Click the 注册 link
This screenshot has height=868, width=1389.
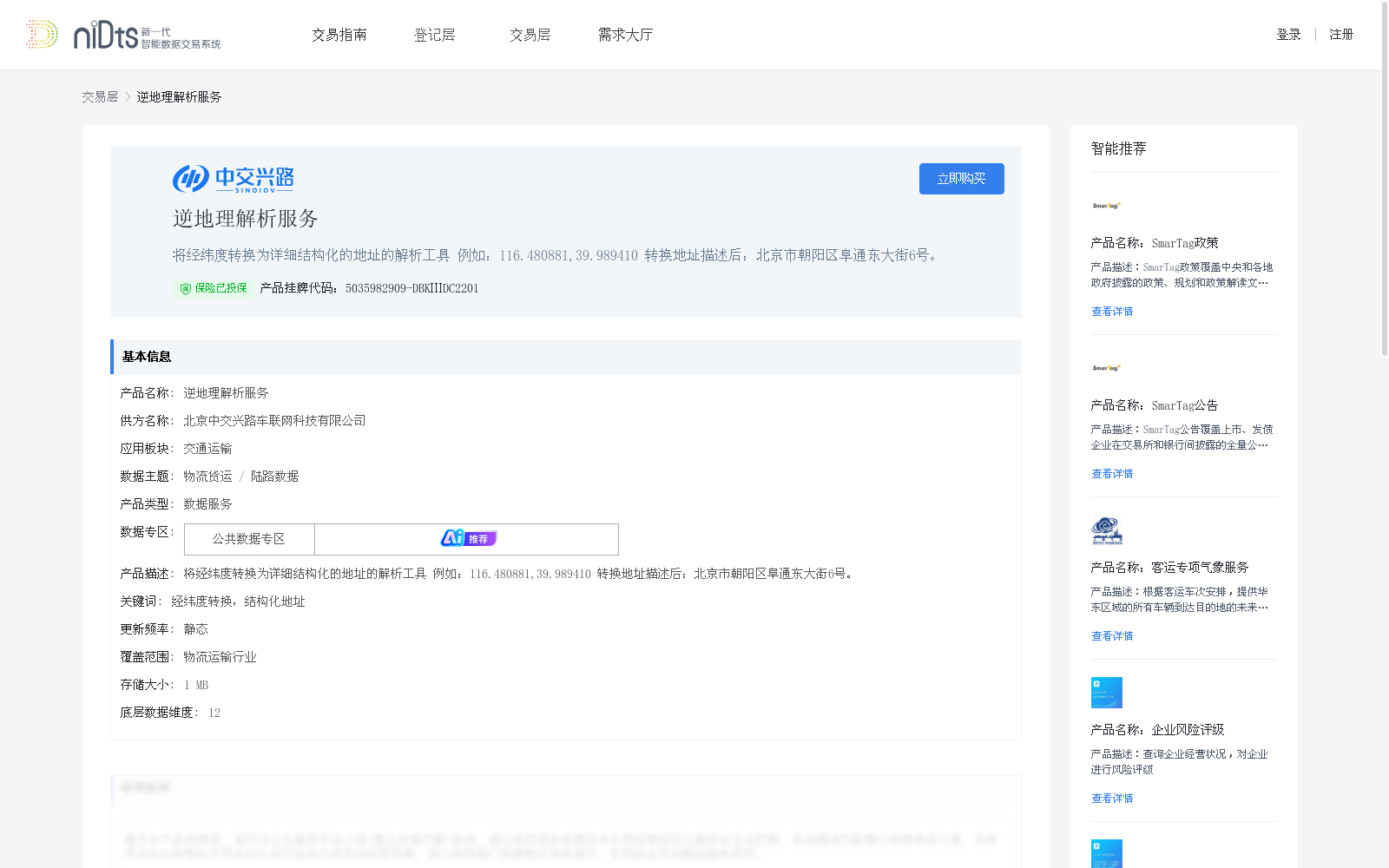[1341, 35]
